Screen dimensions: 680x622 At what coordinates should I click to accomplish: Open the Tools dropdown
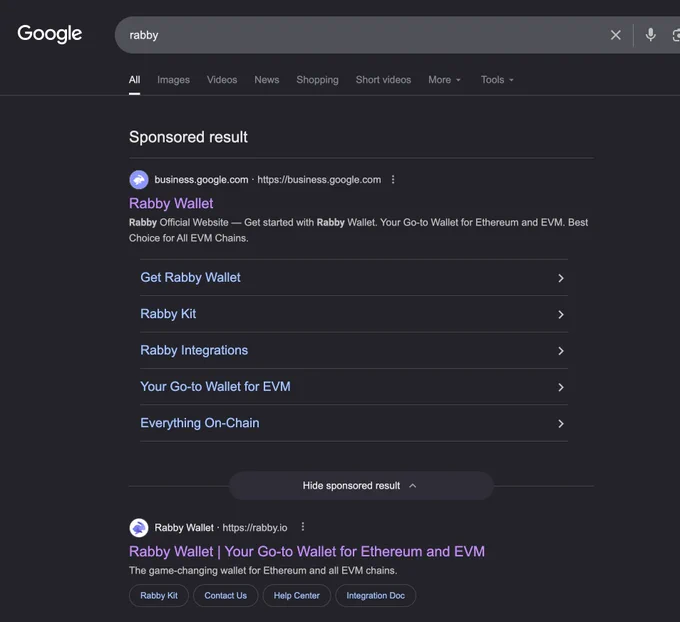pos(497,80)
